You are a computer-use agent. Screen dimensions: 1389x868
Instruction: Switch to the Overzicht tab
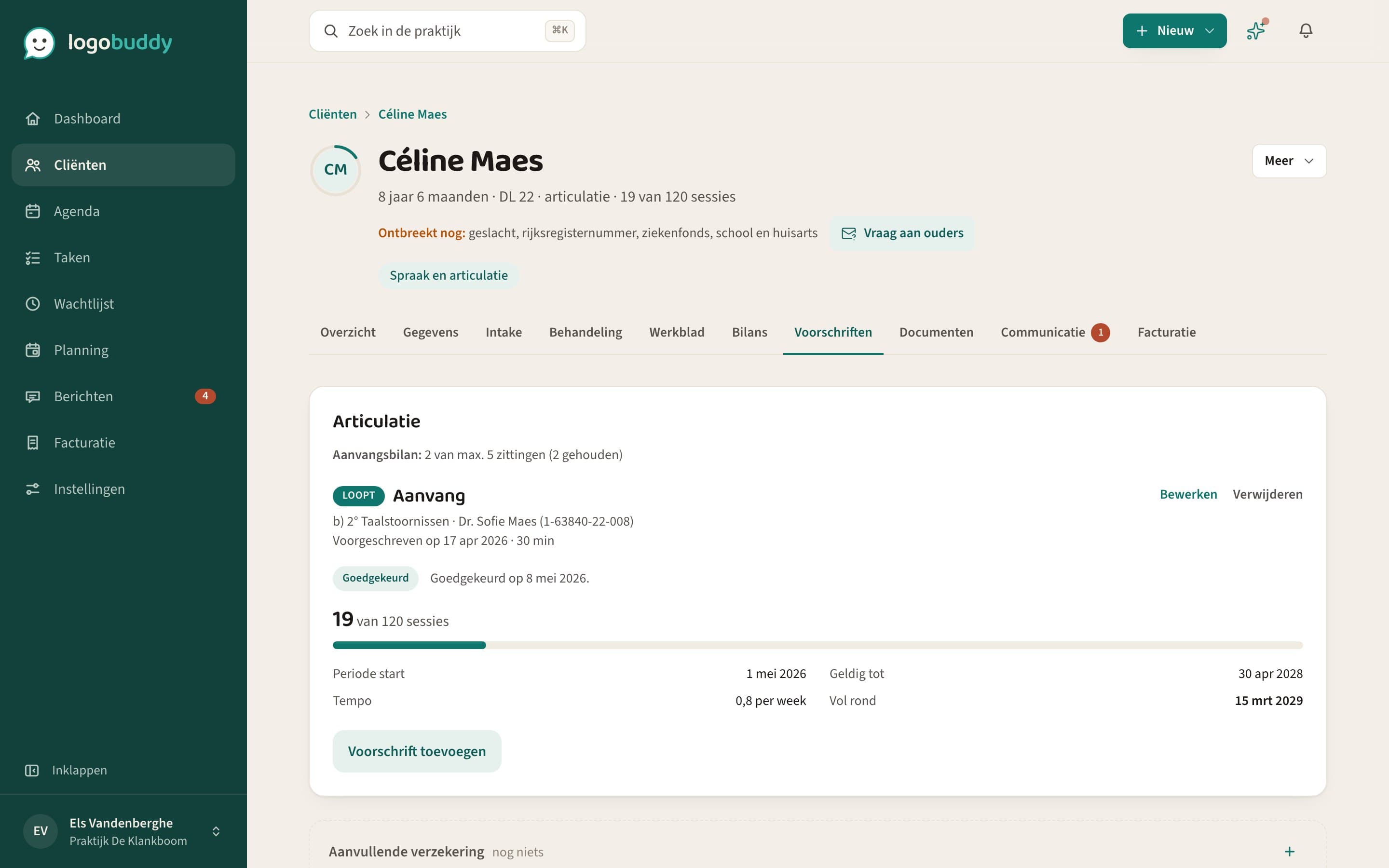click(x=348, y=332)
